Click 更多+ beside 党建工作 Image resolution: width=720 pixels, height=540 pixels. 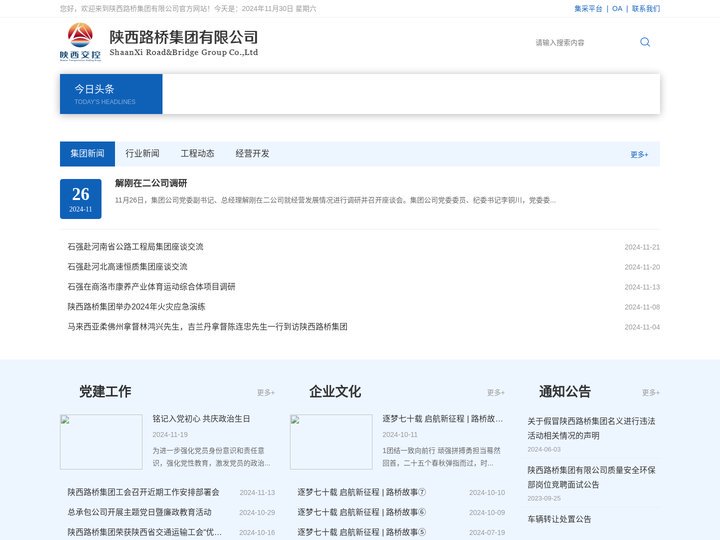click(x=266, y=393)
